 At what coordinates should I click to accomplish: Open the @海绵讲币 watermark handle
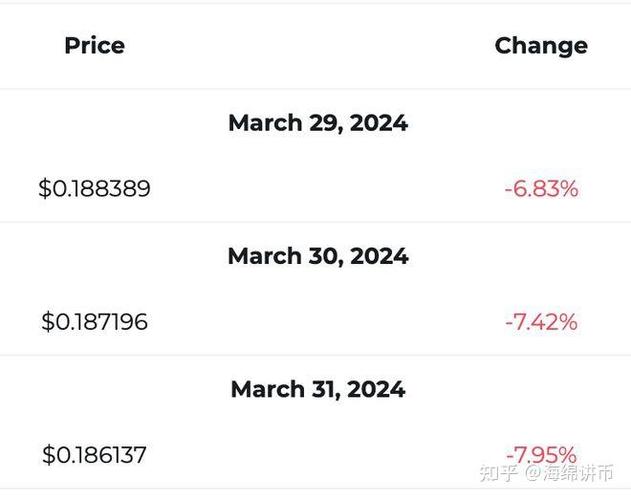coord(569,473)
